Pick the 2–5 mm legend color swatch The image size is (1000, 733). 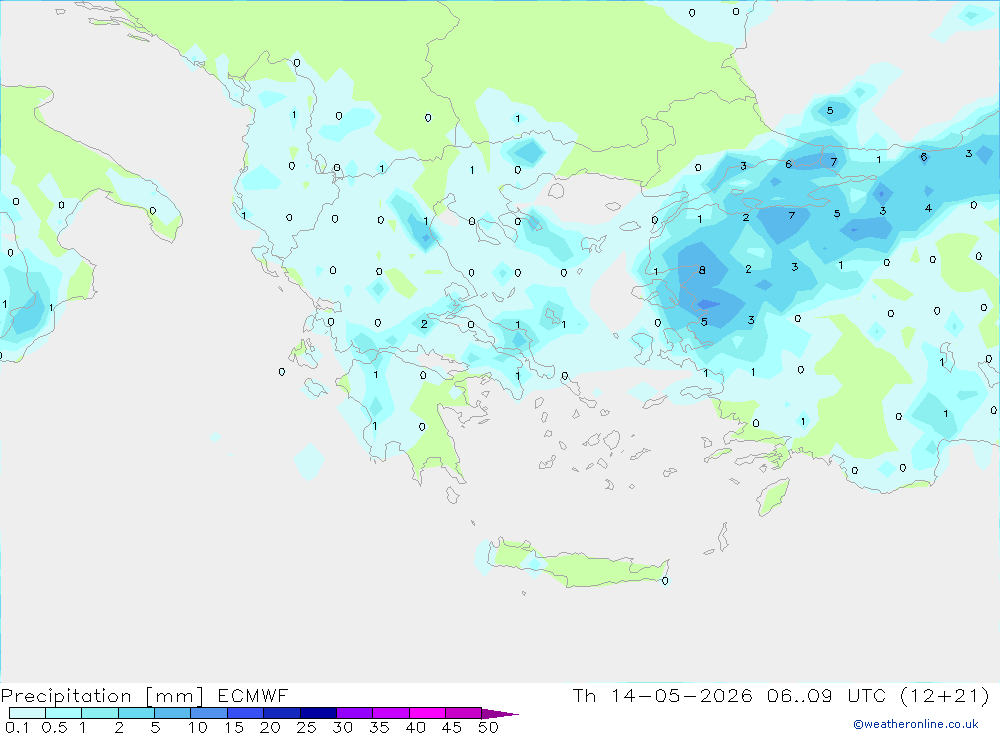[136, 713]
